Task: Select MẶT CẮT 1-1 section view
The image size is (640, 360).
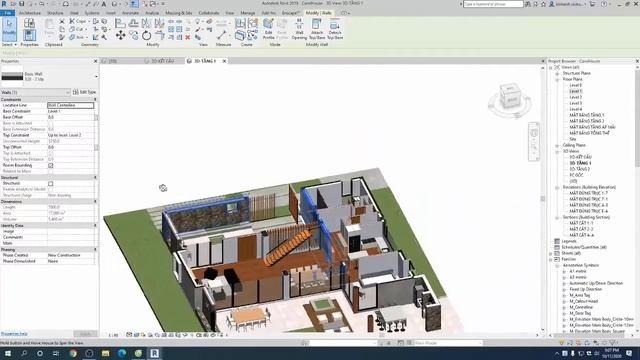Action: (x=581, y=223)
